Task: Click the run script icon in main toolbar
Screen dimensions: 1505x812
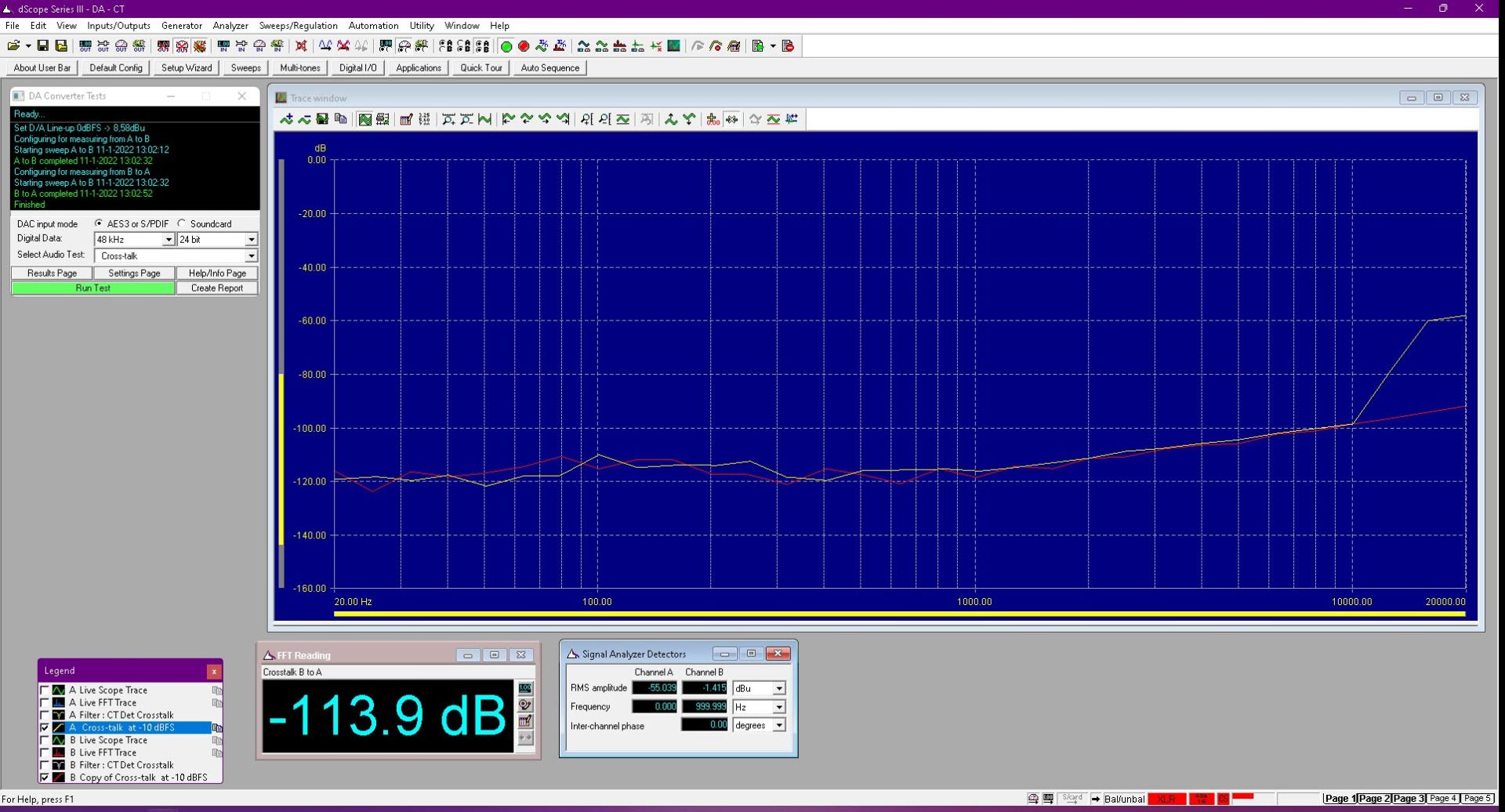Action: 758,46
